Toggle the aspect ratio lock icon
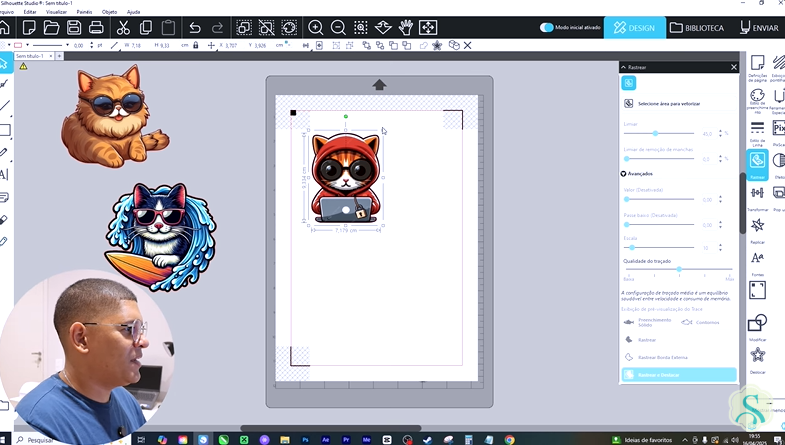 [x=196, y=45]
